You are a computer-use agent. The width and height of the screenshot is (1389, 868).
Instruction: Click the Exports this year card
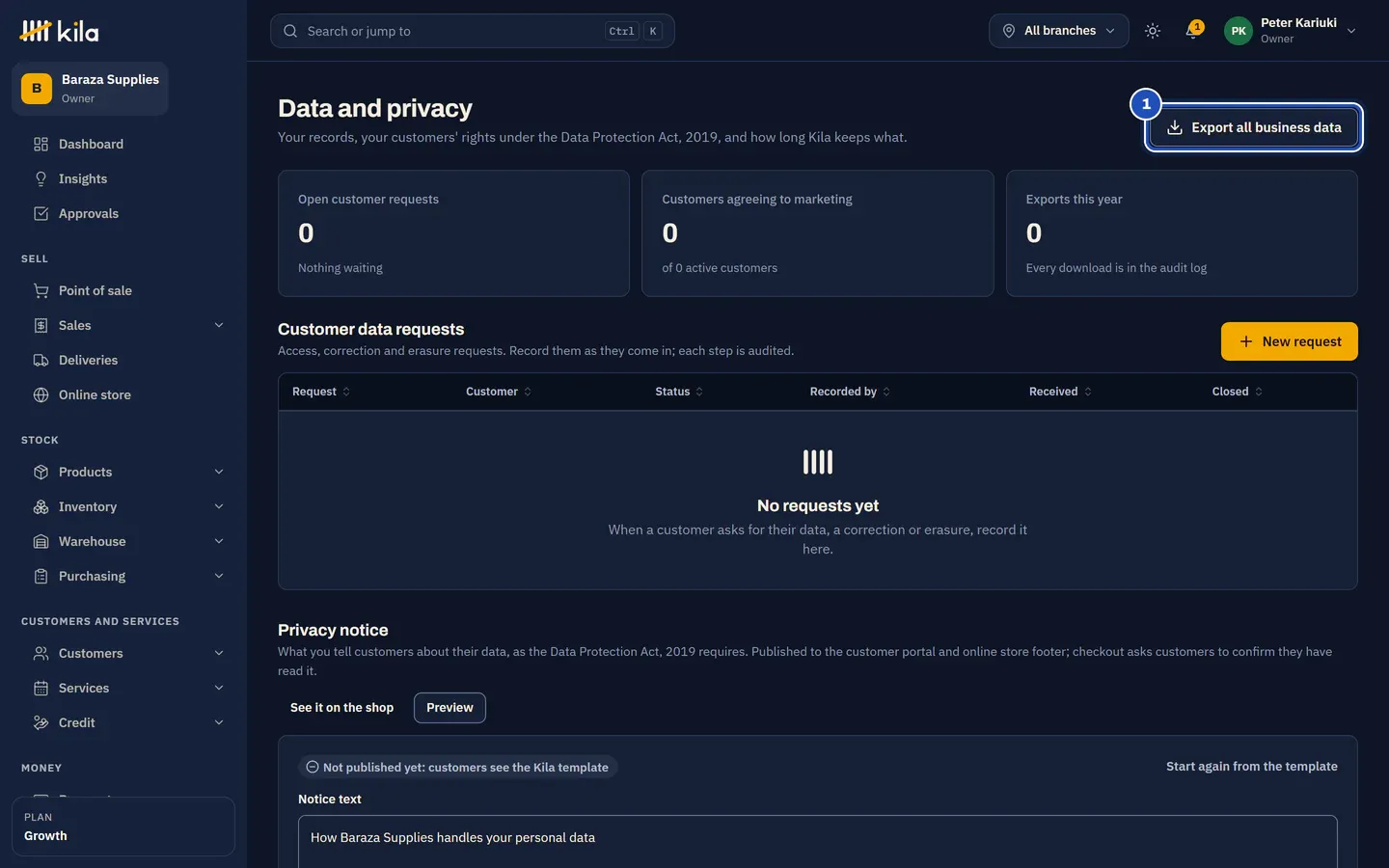pyautogui.click(x=1182, y=233)
